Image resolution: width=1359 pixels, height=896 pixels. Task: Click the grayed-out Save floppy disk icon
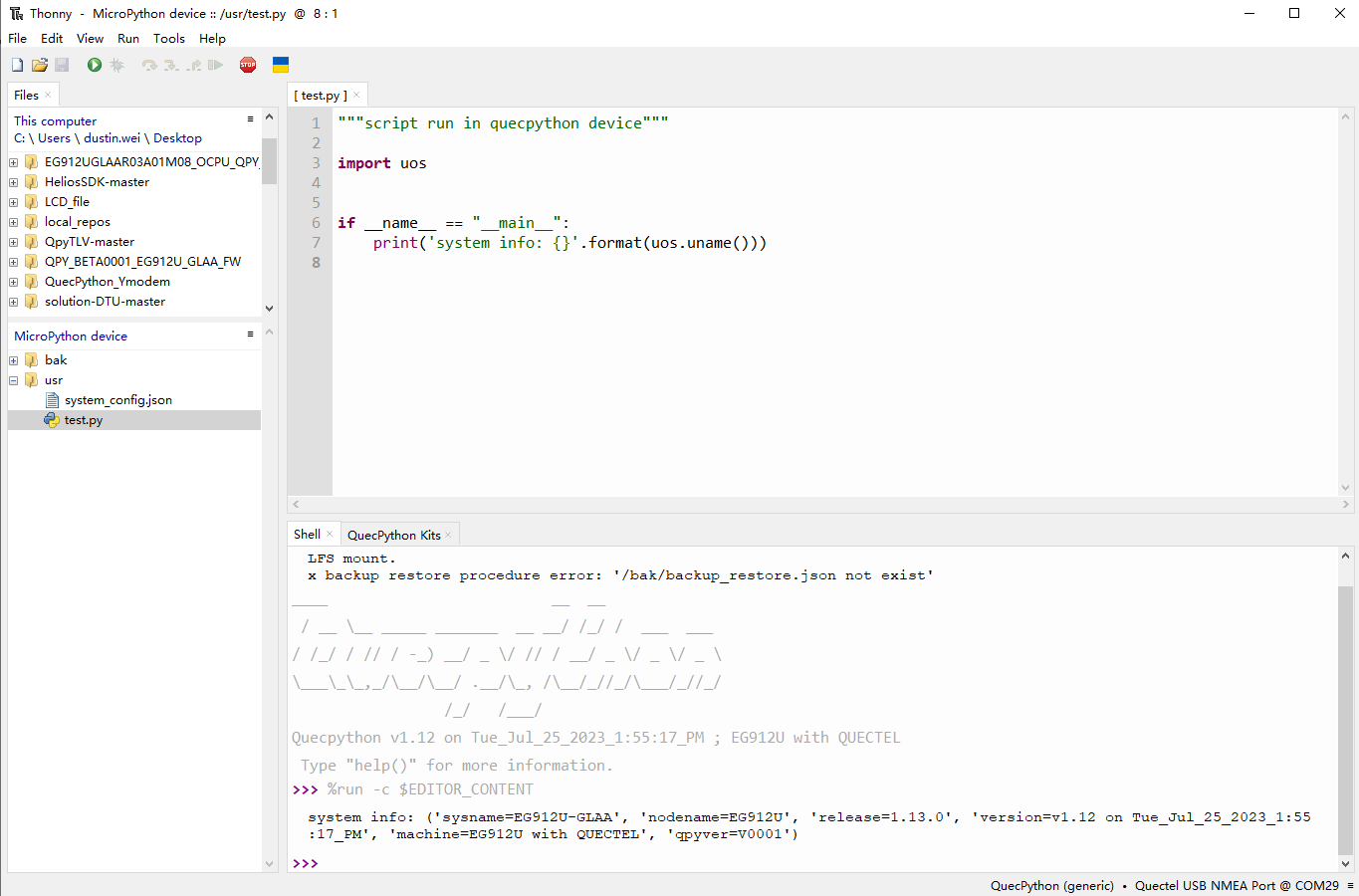[62, 65]
